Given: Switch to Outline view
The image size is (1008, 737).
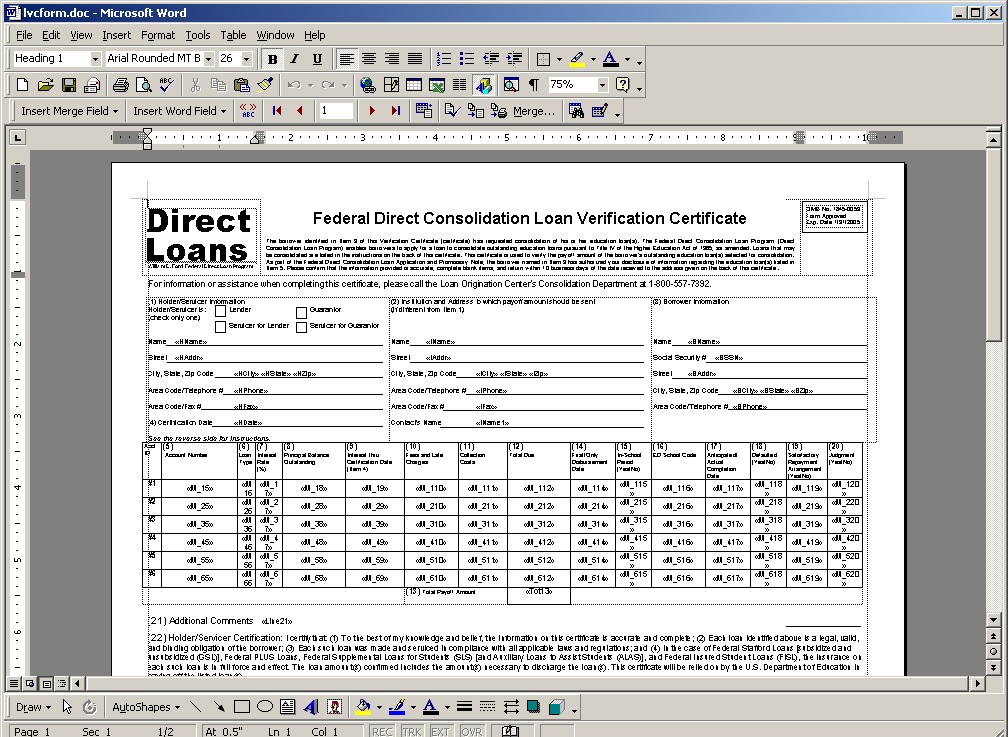Looking at the screenshot, I should pos(62,683).
